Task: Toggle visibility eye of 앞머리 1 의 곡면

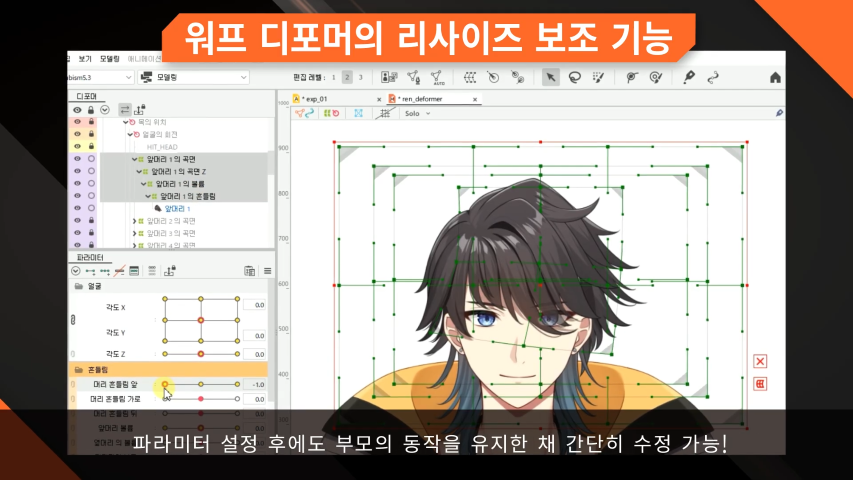Action: (x=77, y=159)
